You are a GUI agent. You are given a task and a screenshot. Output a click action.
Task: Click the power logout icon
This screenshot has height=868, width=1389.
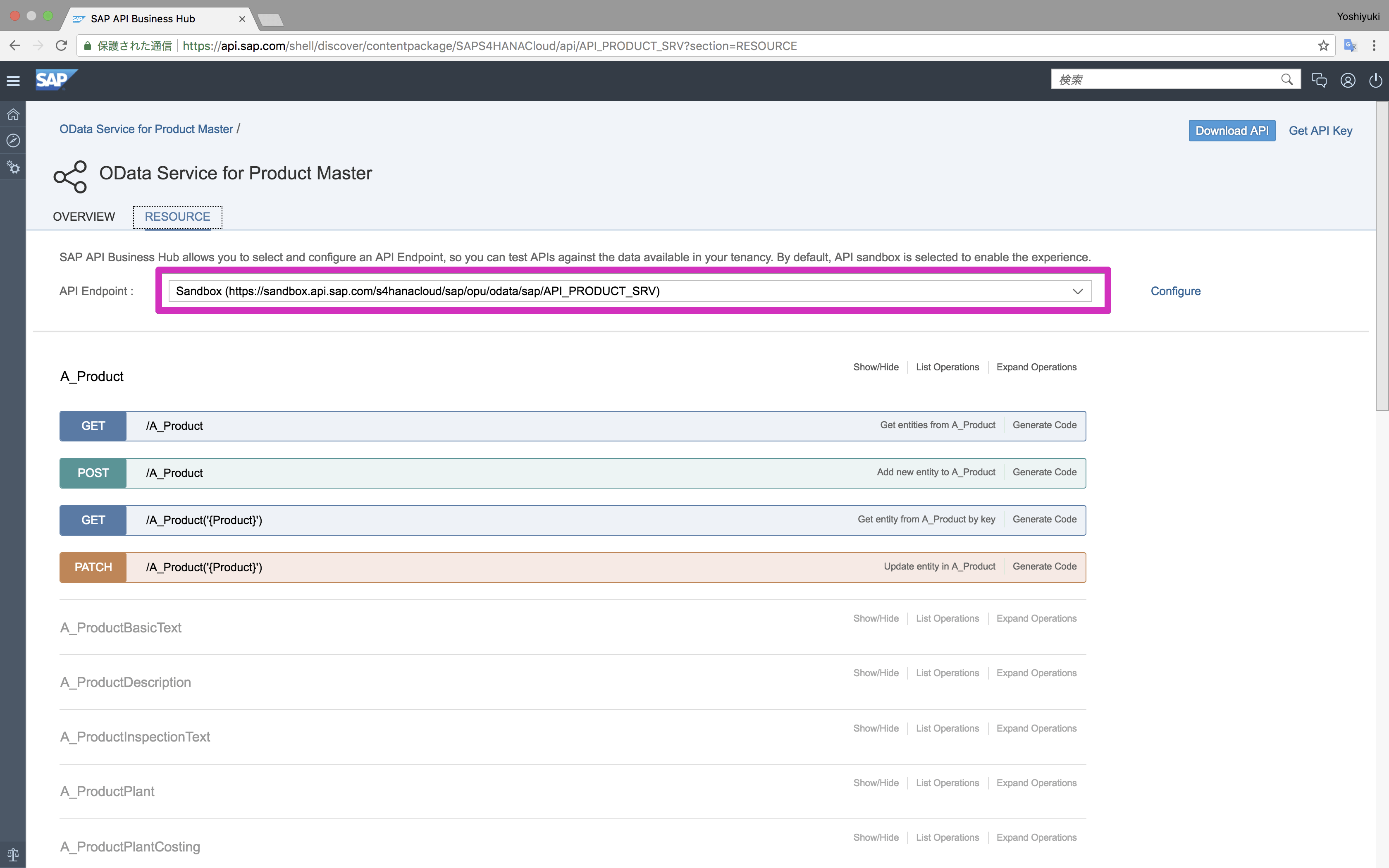(1375, 80)
